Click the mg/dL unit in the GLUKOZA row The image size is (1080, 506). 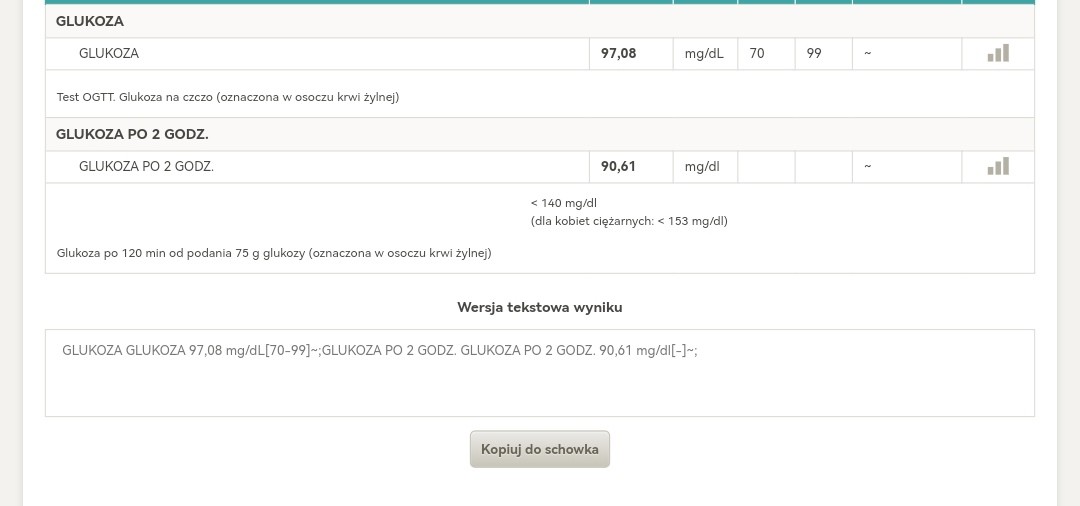click(x=703, y=53)
